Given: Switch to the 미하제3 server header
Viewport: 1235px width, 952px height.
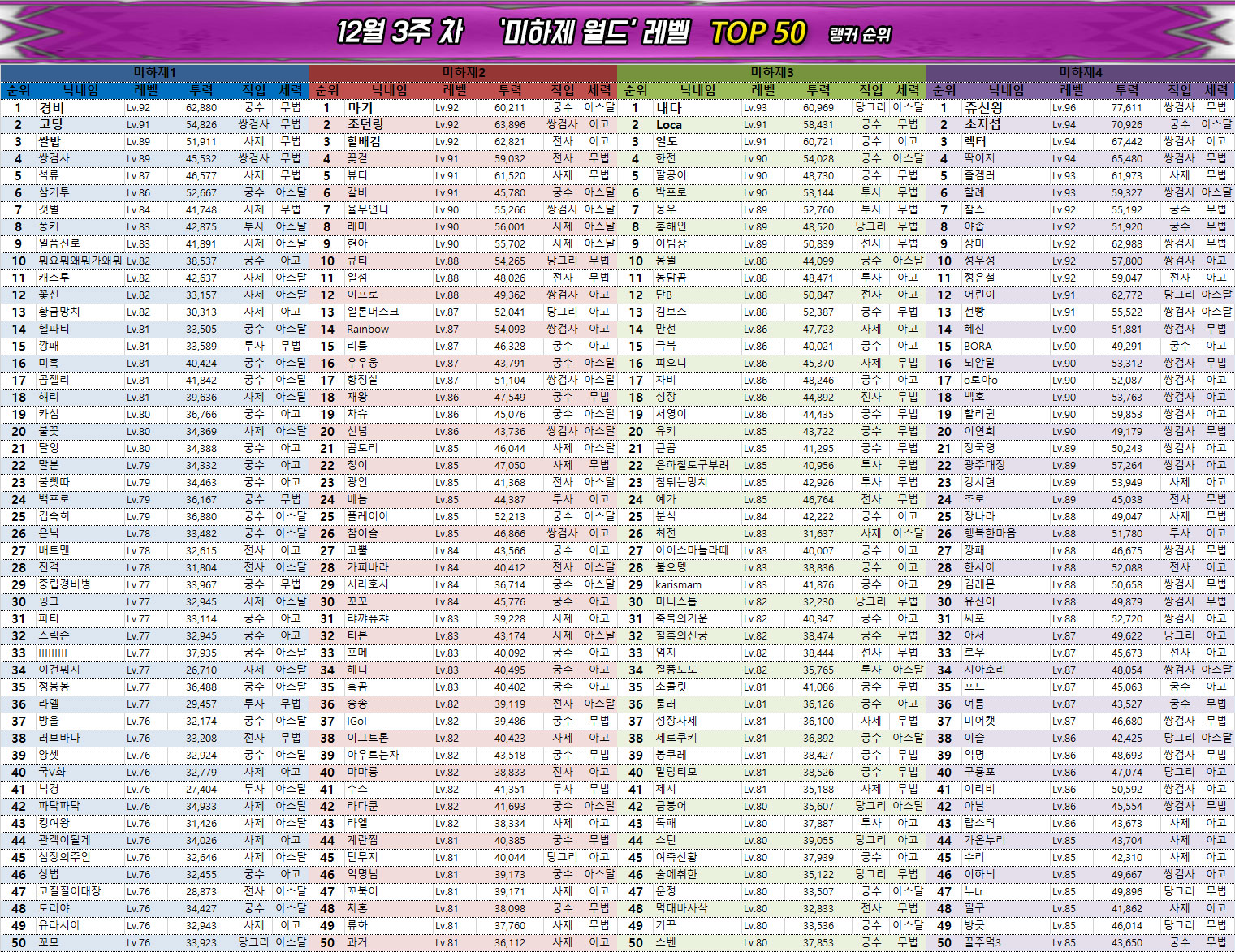Looking at the screenshot, I should [771, 72].
